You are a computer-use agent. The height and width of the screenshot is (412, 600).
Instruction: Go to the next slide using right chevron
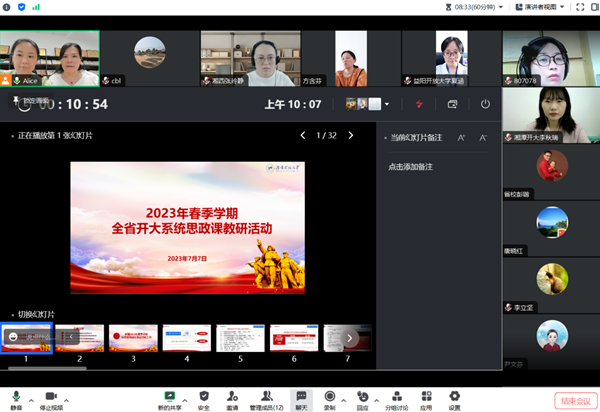coord(351,135)
